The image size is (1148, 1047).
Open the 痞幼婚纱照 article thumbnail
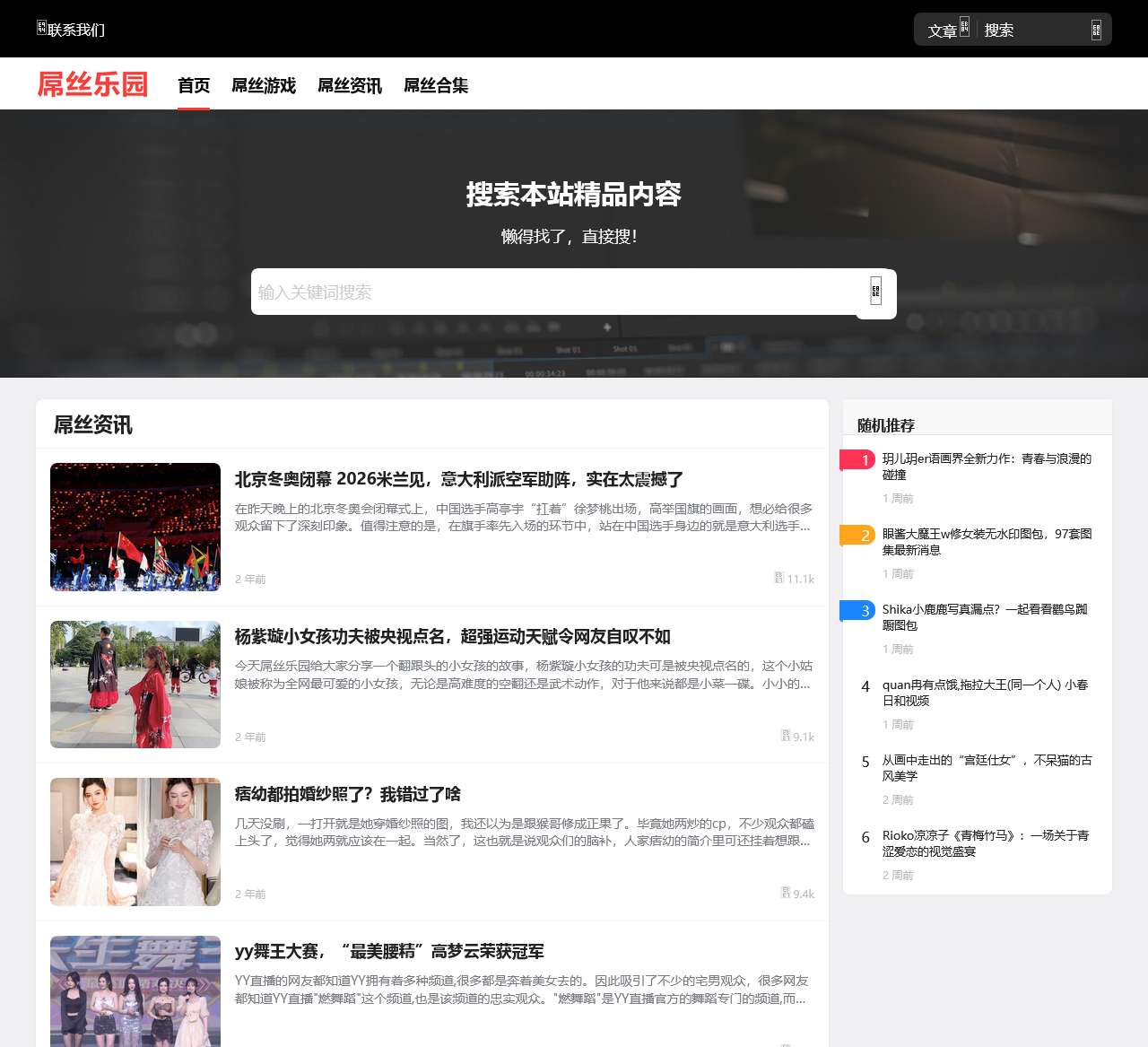(x=135, y=842)
